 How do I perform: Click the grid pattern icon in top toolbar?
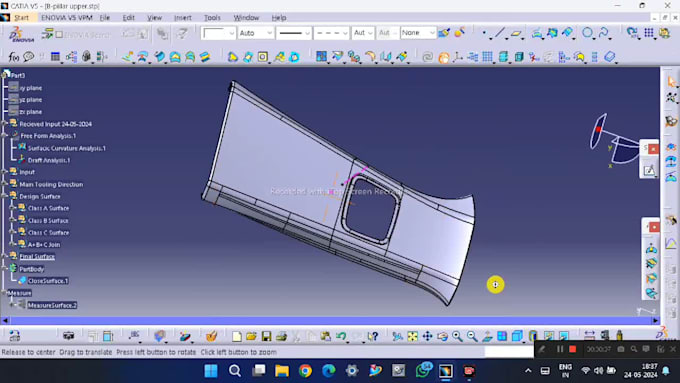point(649,33)
